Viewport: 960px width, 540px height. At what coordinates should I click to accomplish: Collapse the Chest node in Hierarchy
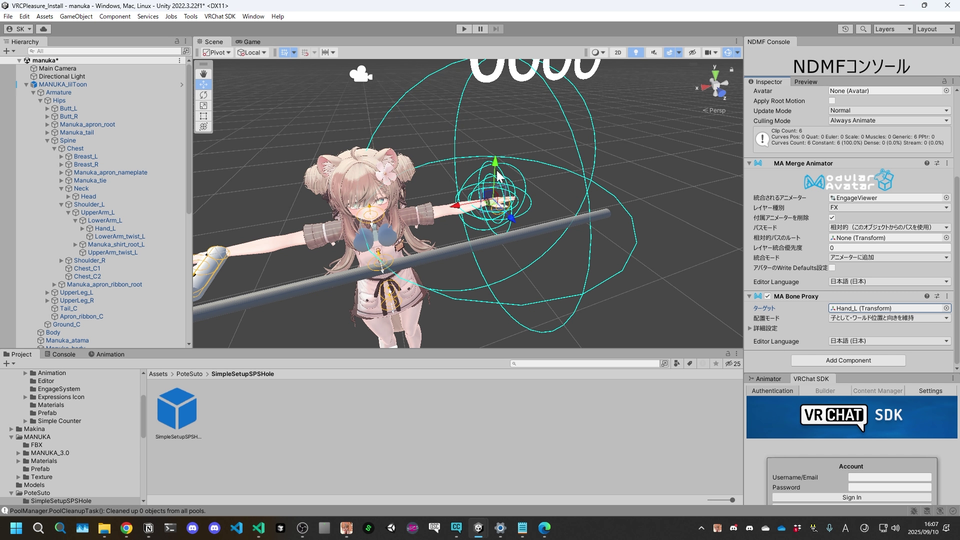[54, 148]
